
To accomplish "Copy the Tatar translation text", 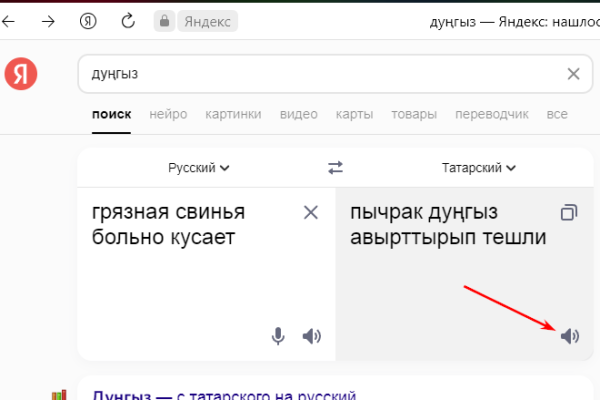I will click(x=569, y=212).
